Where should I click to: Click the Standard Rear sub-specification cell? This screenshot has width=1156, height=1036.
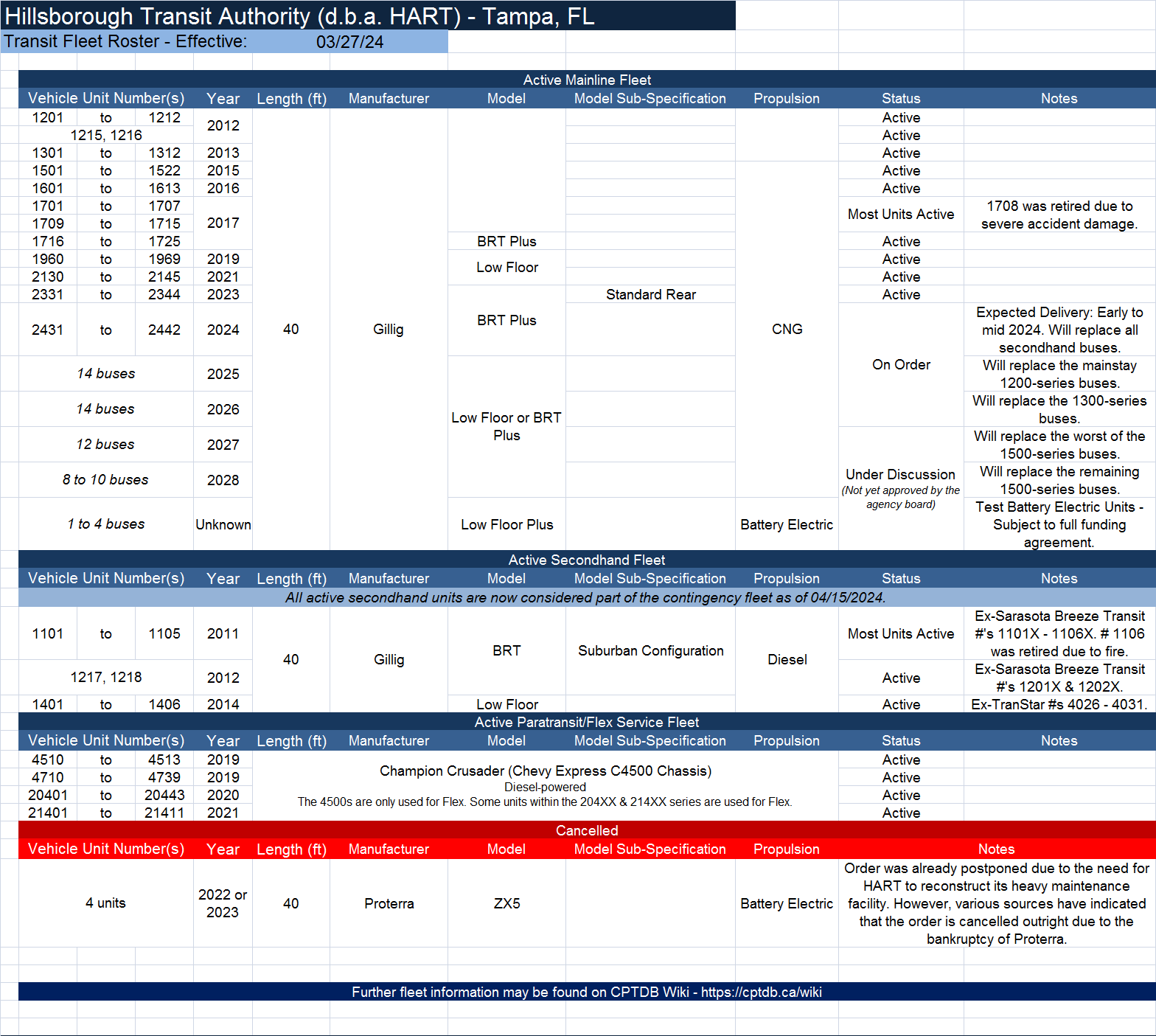click(x=650, y=294)
